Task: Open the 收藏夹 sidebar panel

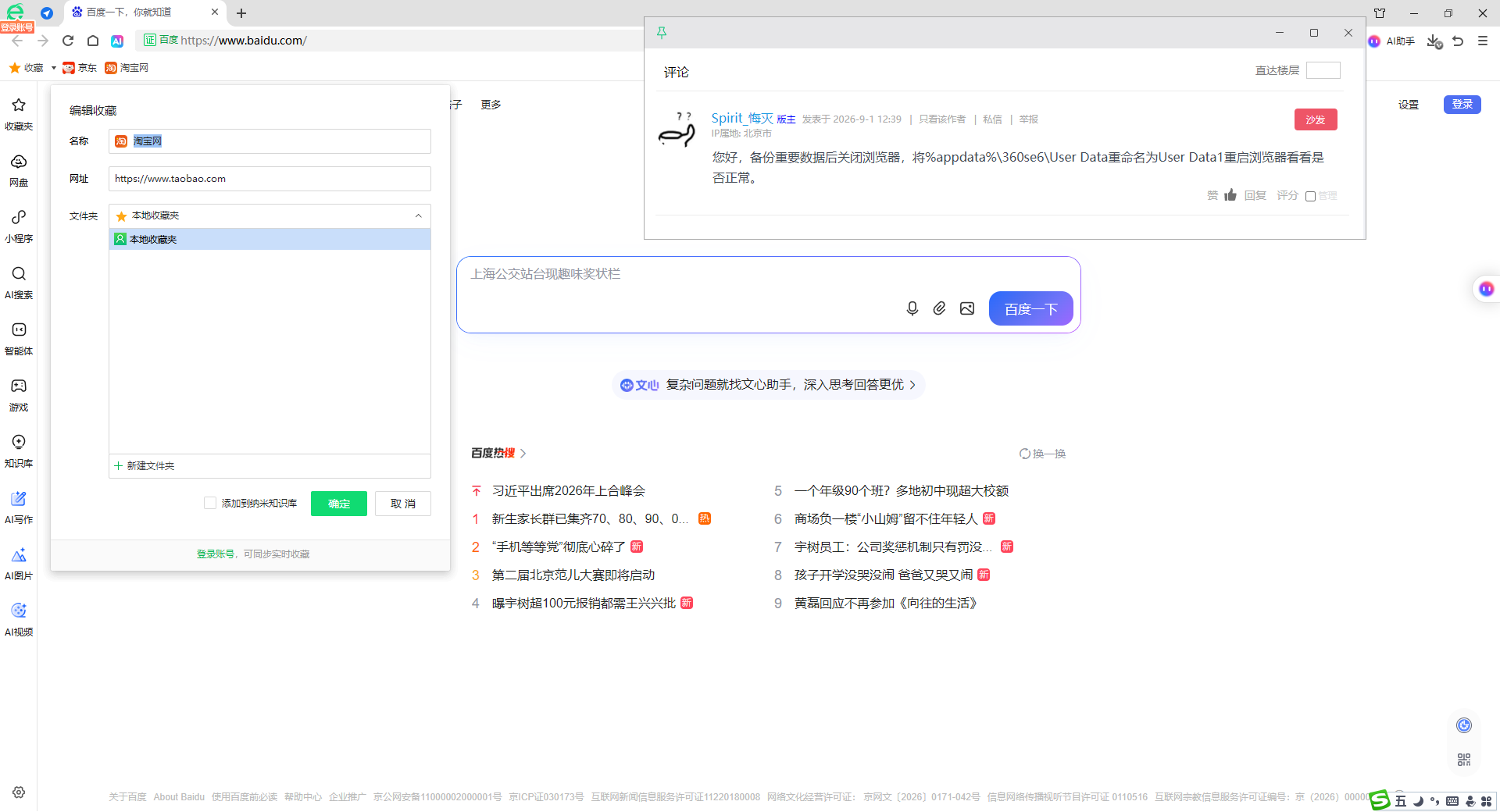Action: 19,113
